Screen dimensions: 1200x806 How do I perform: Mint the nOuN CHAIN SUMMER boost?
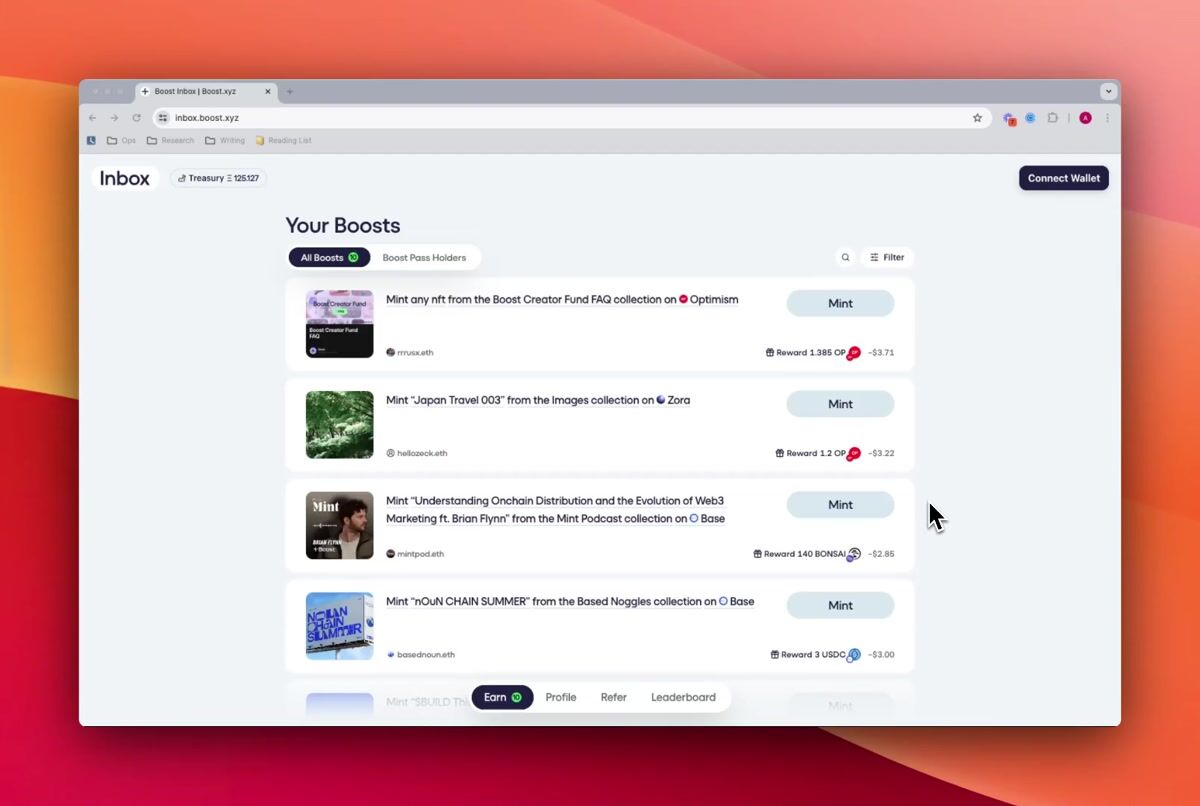[840, 605]
